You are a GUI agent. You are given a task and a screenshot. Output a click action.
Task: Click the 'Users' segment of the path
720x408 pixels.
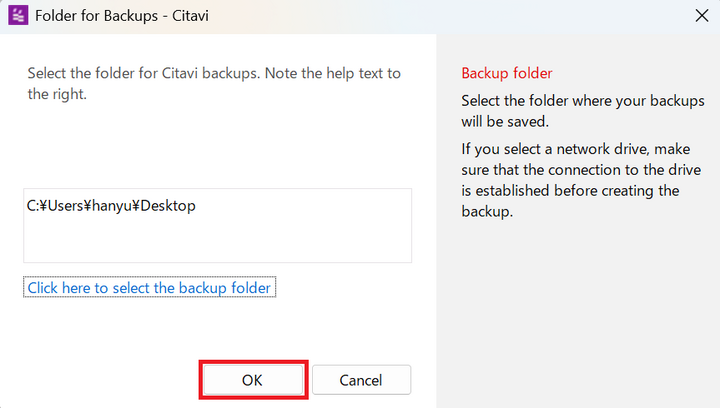coord(66,206)
